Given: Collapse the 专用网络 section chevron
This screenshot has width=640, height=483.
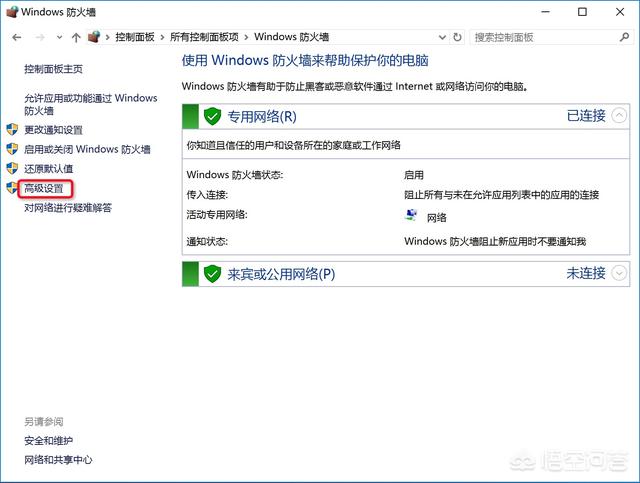Looking at the screenshot, I should [x=619, y=116].
